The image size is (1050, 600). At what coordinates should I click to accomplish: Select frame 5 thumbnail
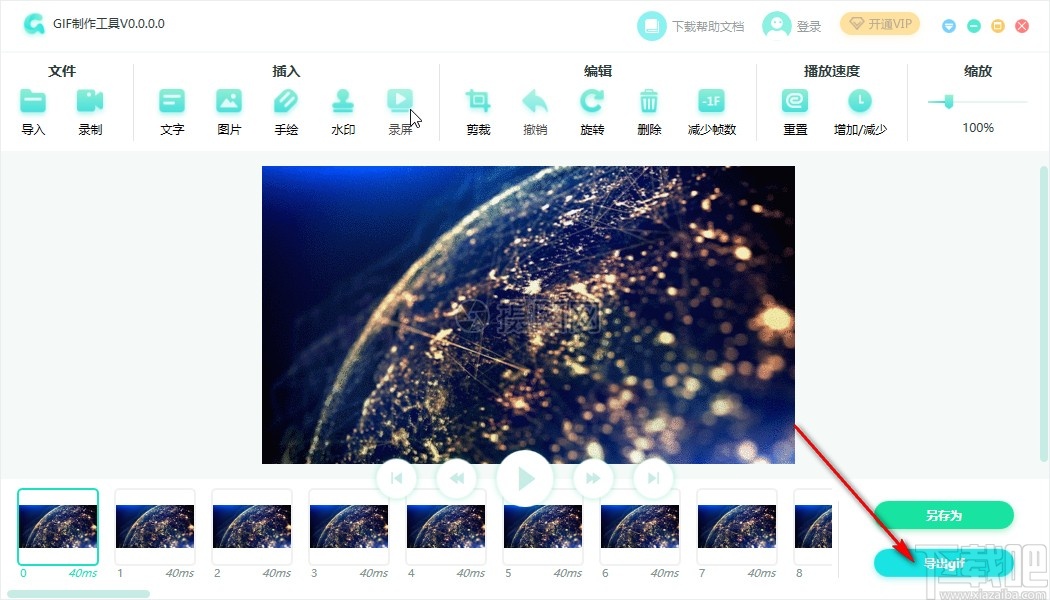543,527
